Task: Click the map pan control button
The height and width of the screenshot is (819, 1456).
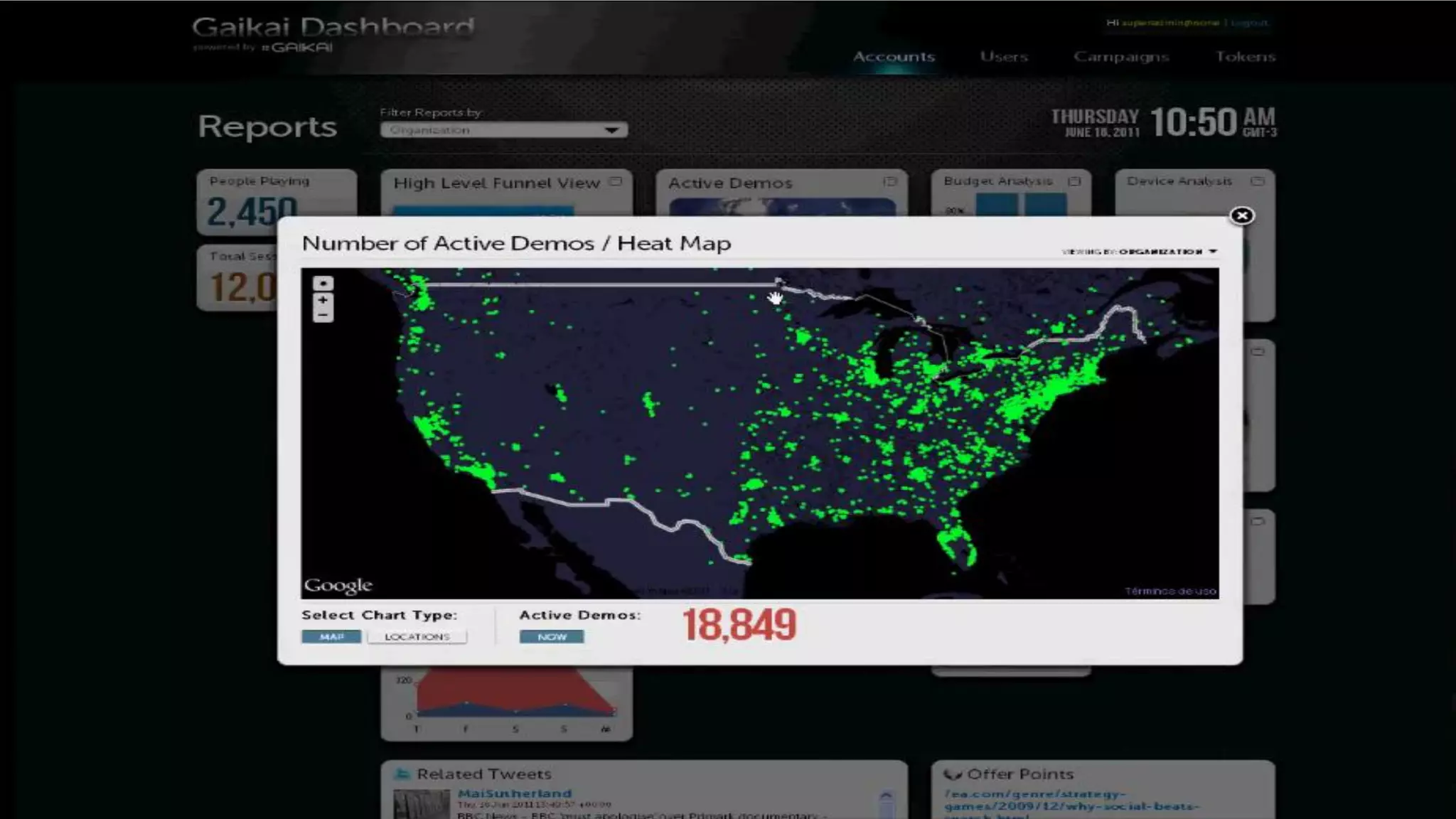Action: tap(323, 284)
